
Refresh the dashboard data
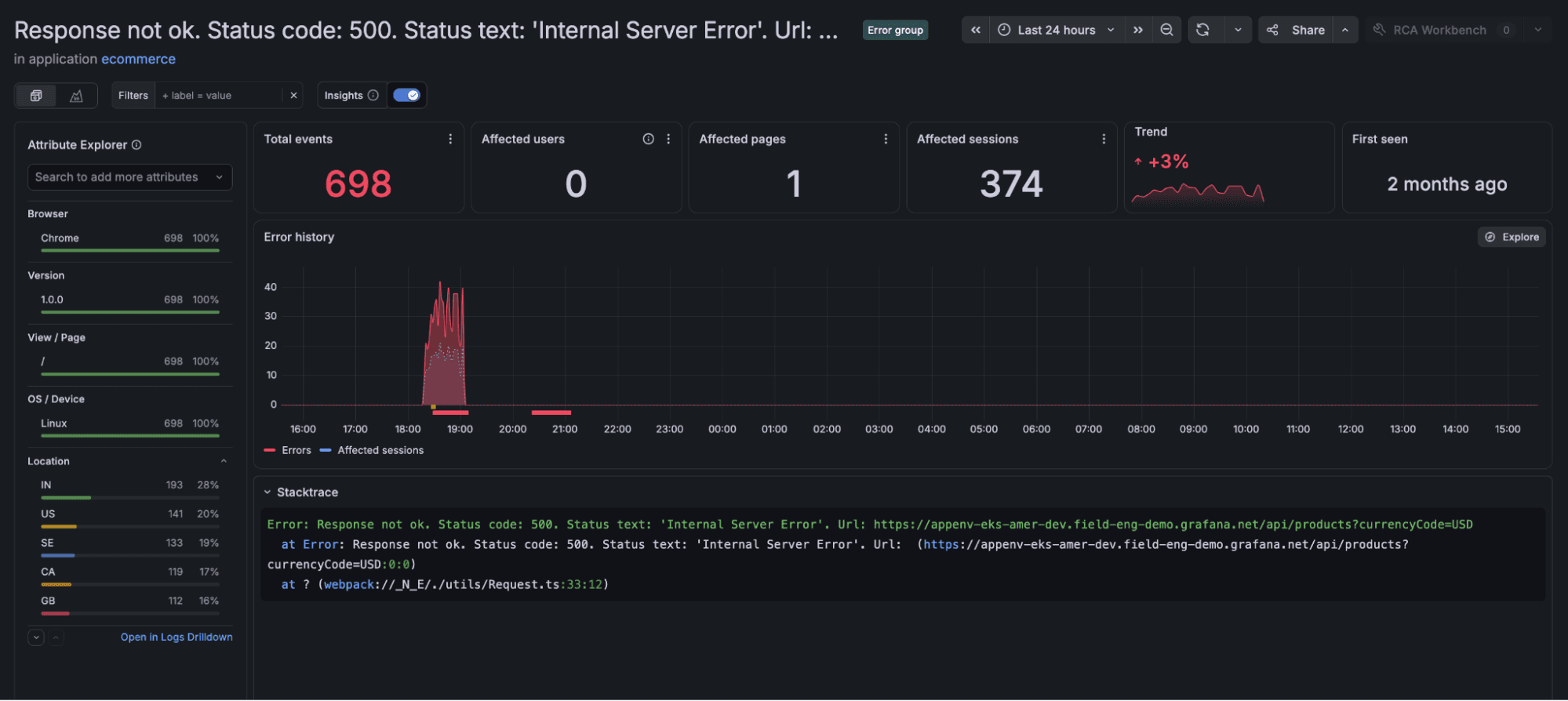(x=1202, y=30)
